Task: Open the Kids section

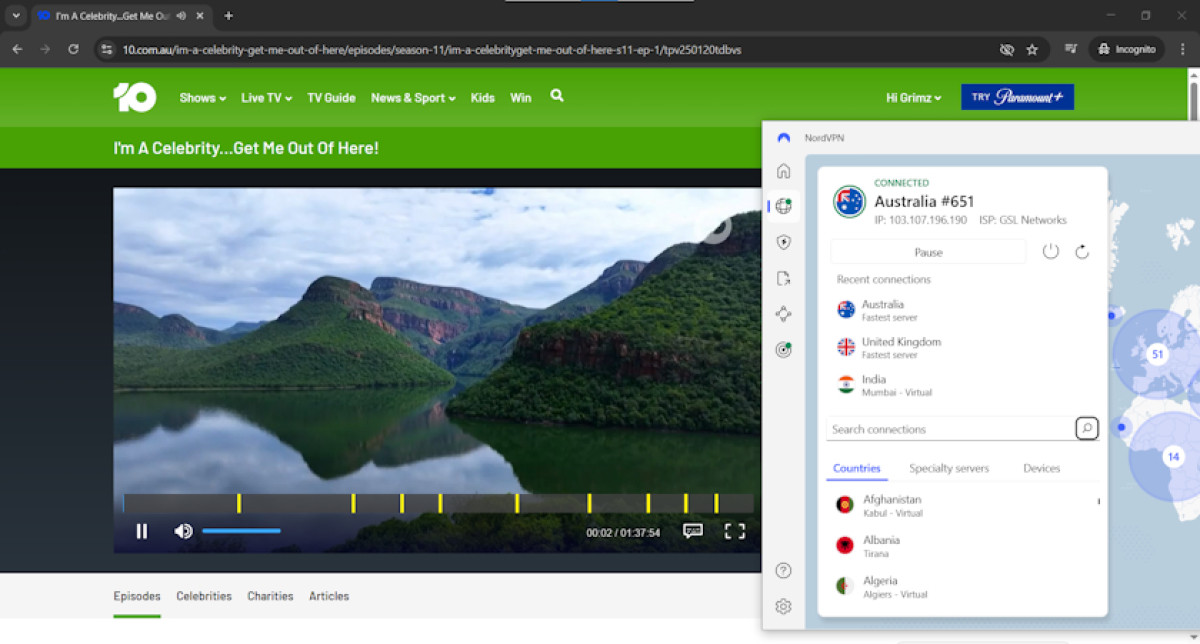Action: (x=483, y=98)
